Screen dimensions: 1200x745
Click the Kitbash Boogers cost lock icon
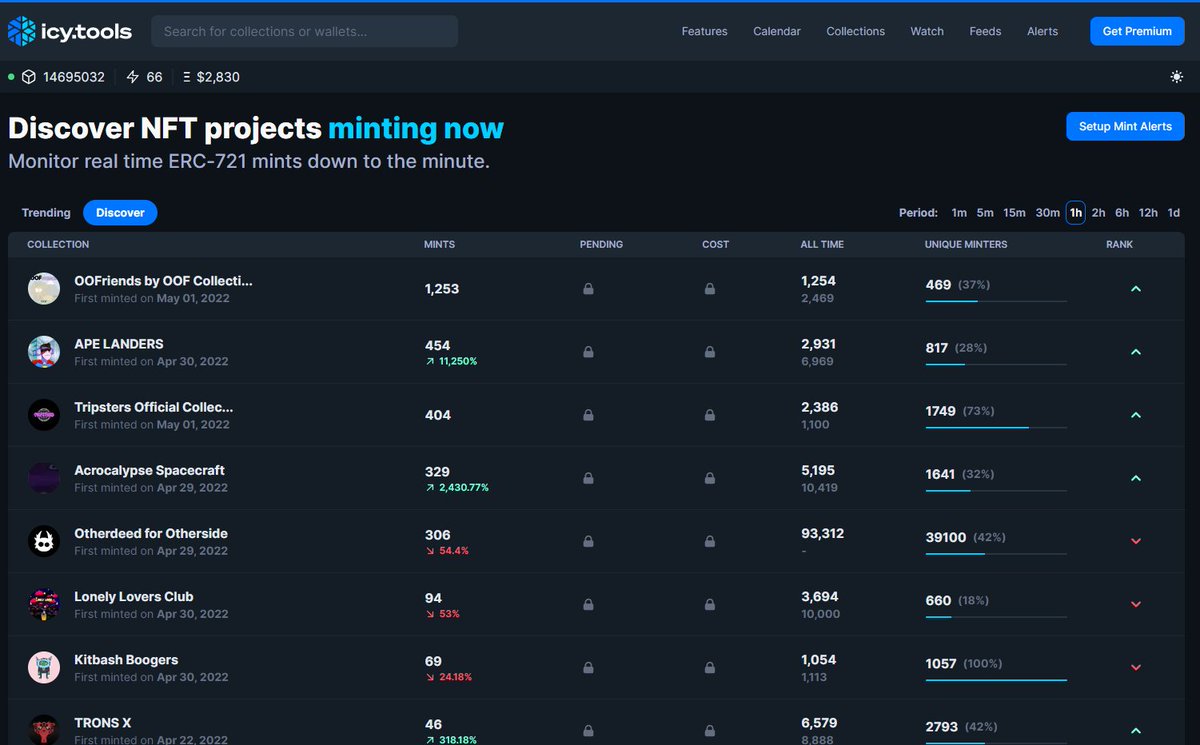coord(709,667)
